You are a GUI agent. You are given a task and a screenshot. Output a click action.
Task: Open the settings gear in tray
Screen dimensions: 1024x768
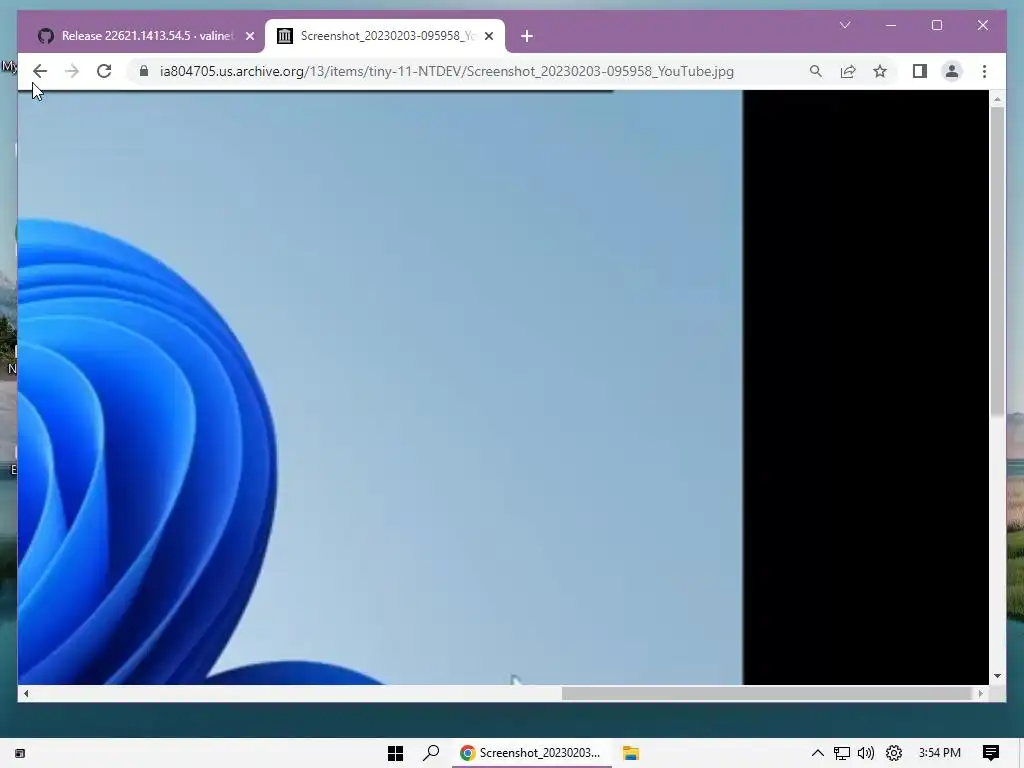[893, 753]
